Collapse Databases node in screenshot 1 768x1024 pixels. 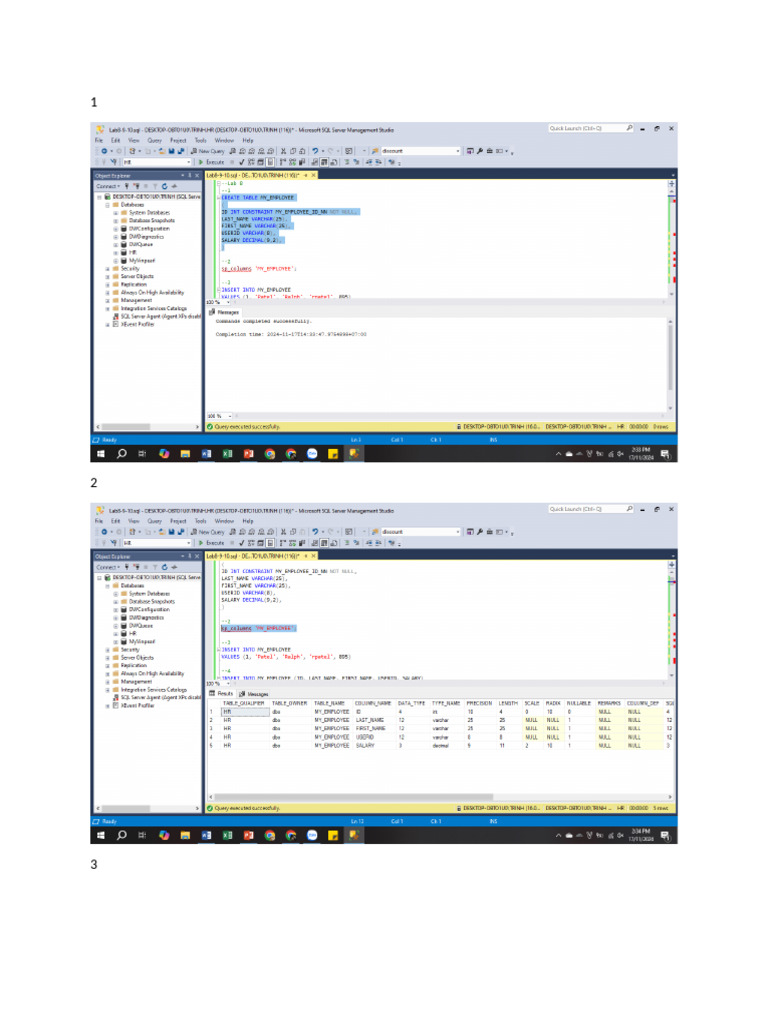click(x=108, y=204)
